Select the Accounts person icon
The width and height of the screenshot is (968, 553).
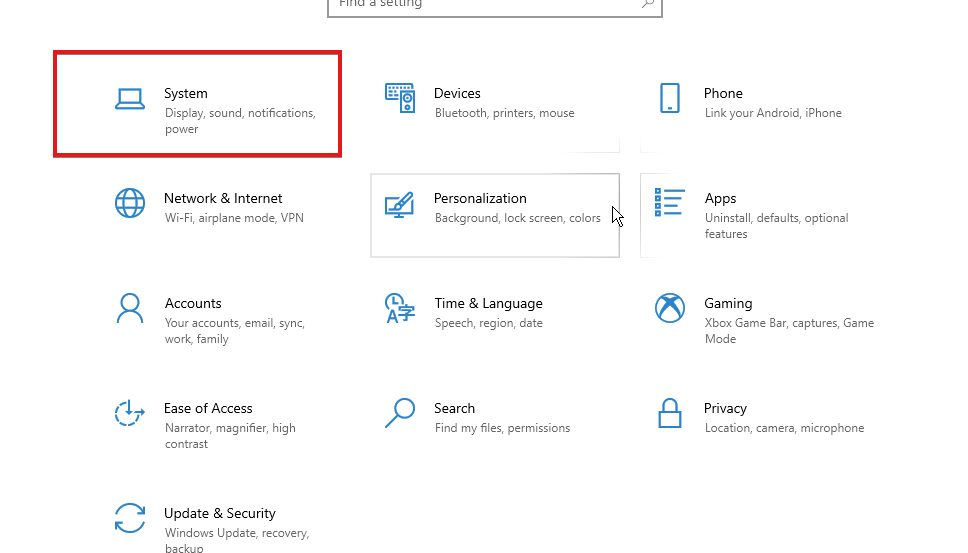pyautogui.click(x=130, y=308)
